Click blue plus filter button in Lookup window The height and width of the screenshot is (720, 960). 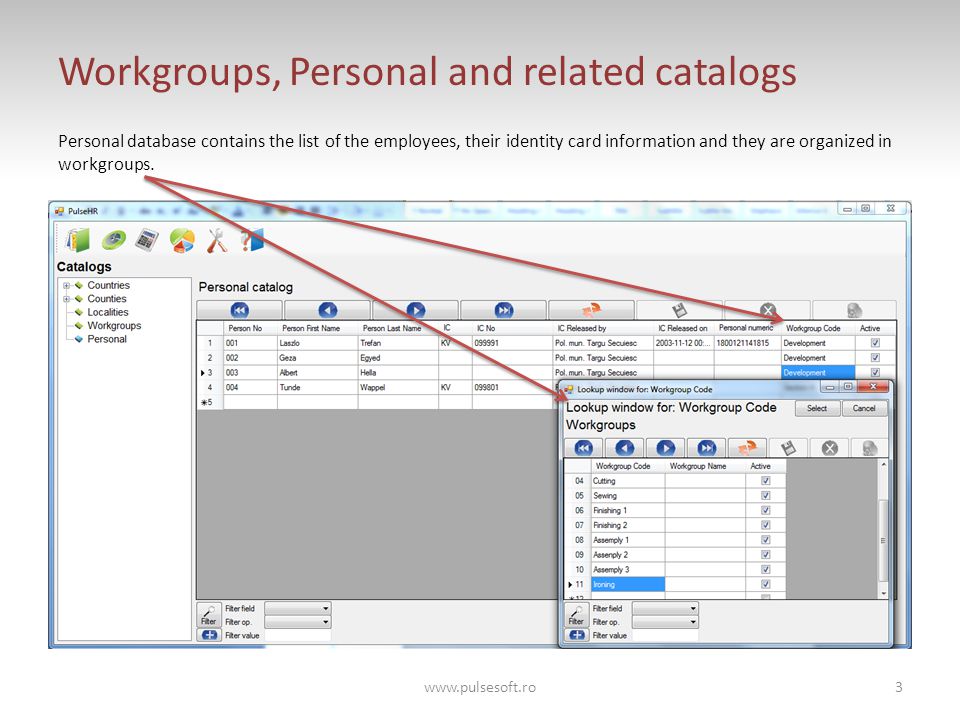coord(576,635)
